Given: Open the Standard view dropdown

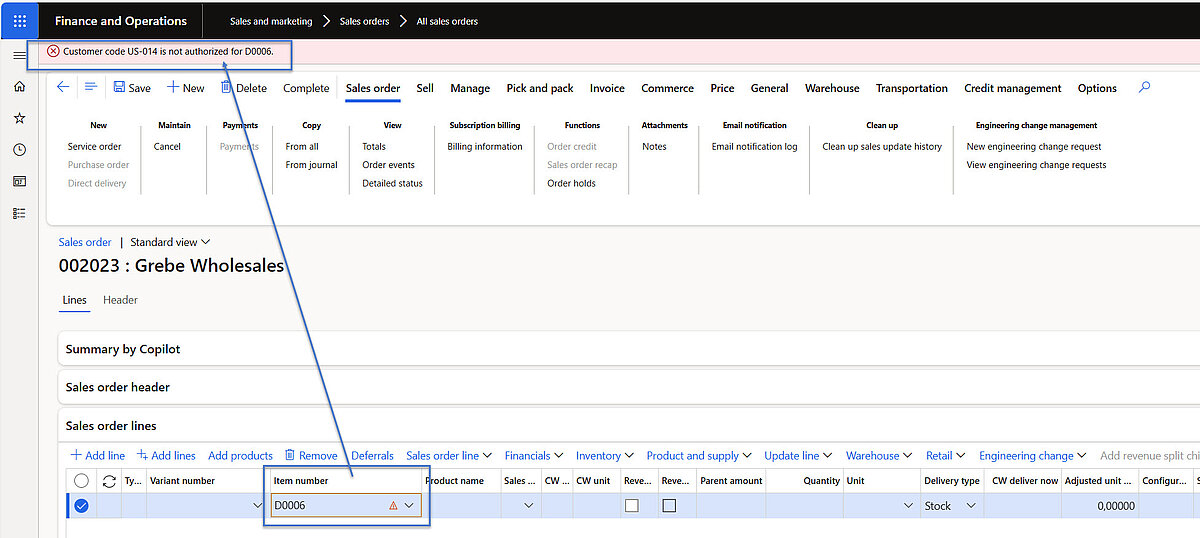Looking at the screenshot, I should (170, 242).
